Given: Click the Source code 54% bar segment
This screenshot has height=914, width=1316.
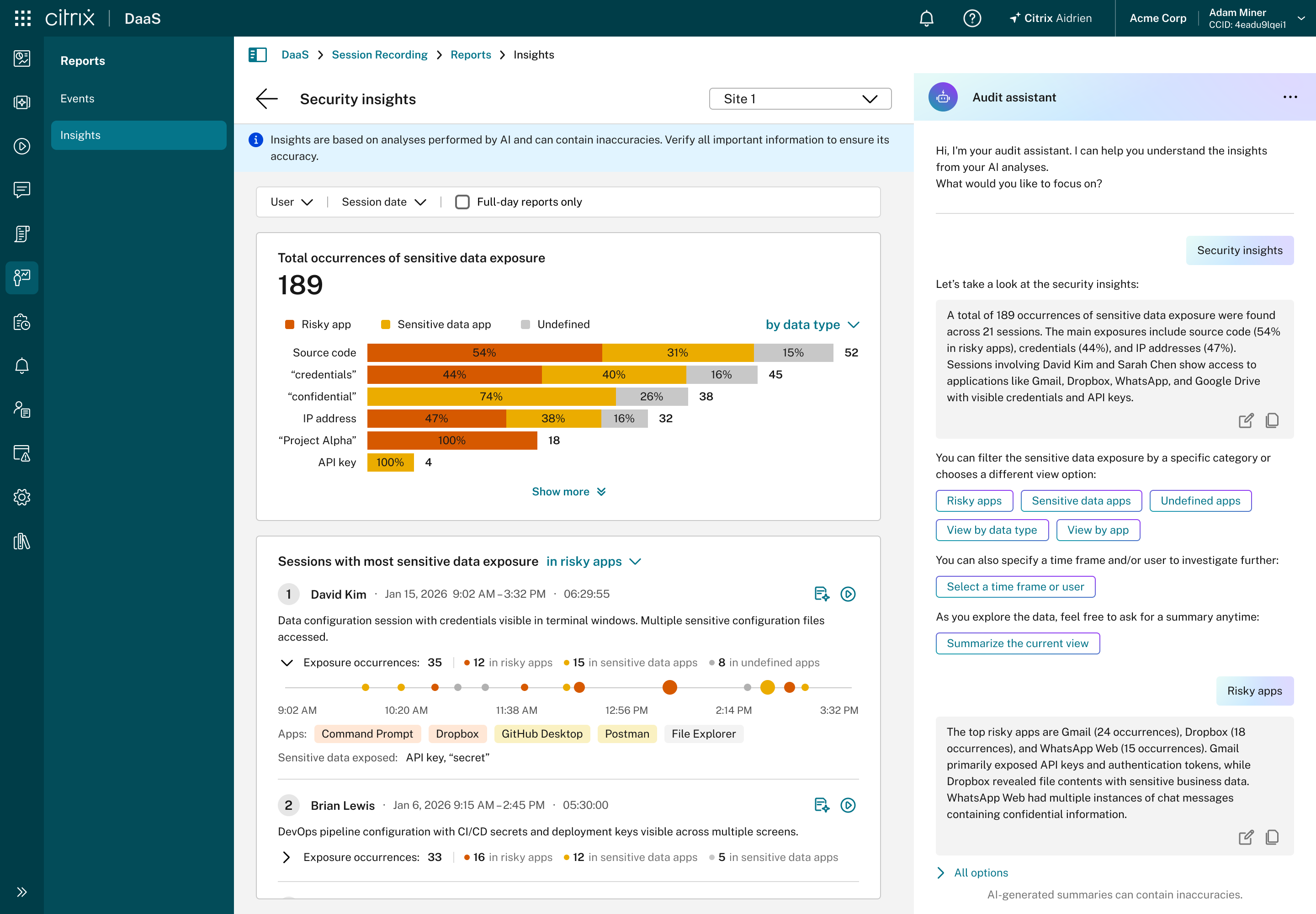Looking at the screenshot, I should (x=484, y=353).
